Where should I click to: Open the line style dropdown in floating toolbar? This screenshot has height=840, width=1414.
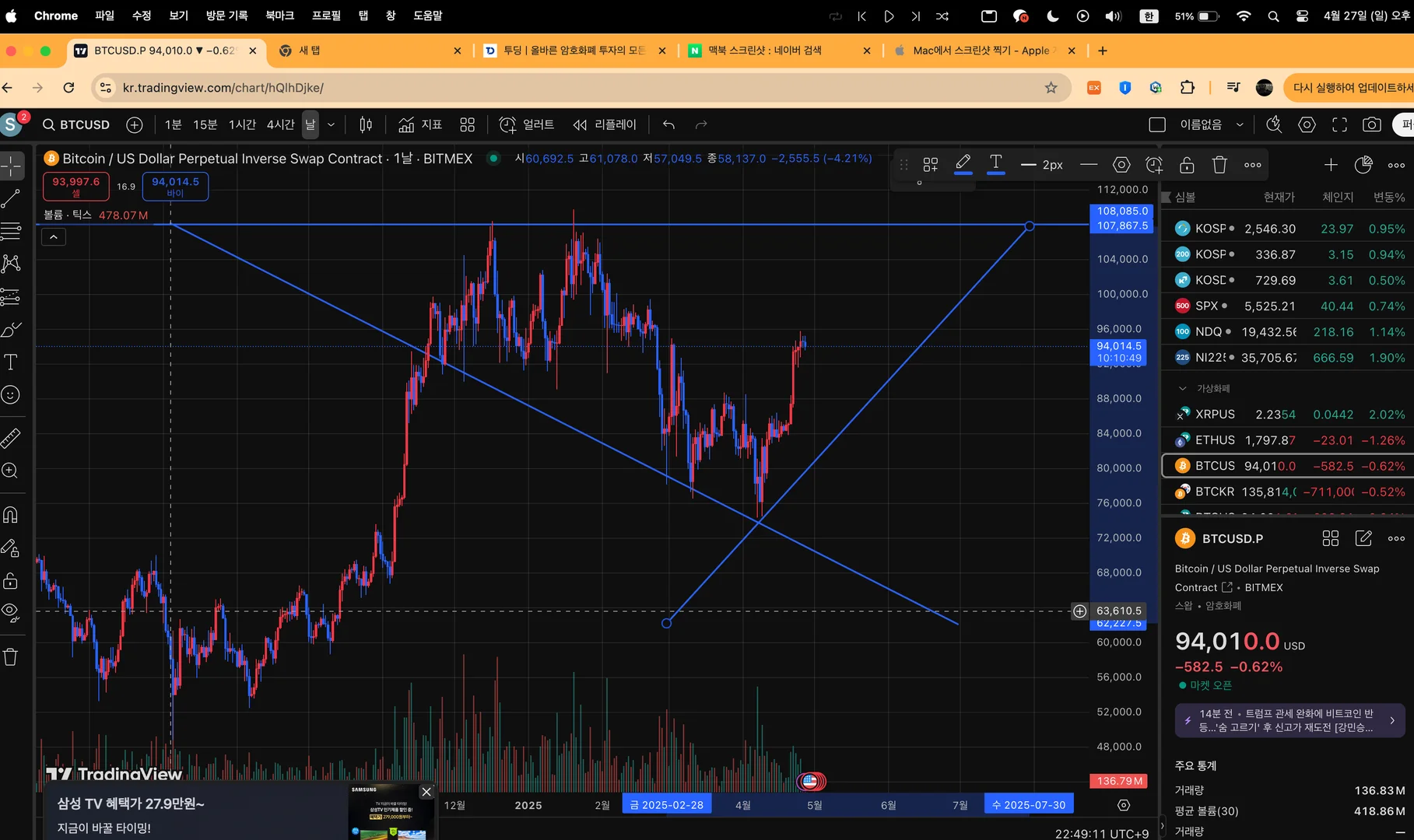pyautogui.click(x=1089, y=165)
